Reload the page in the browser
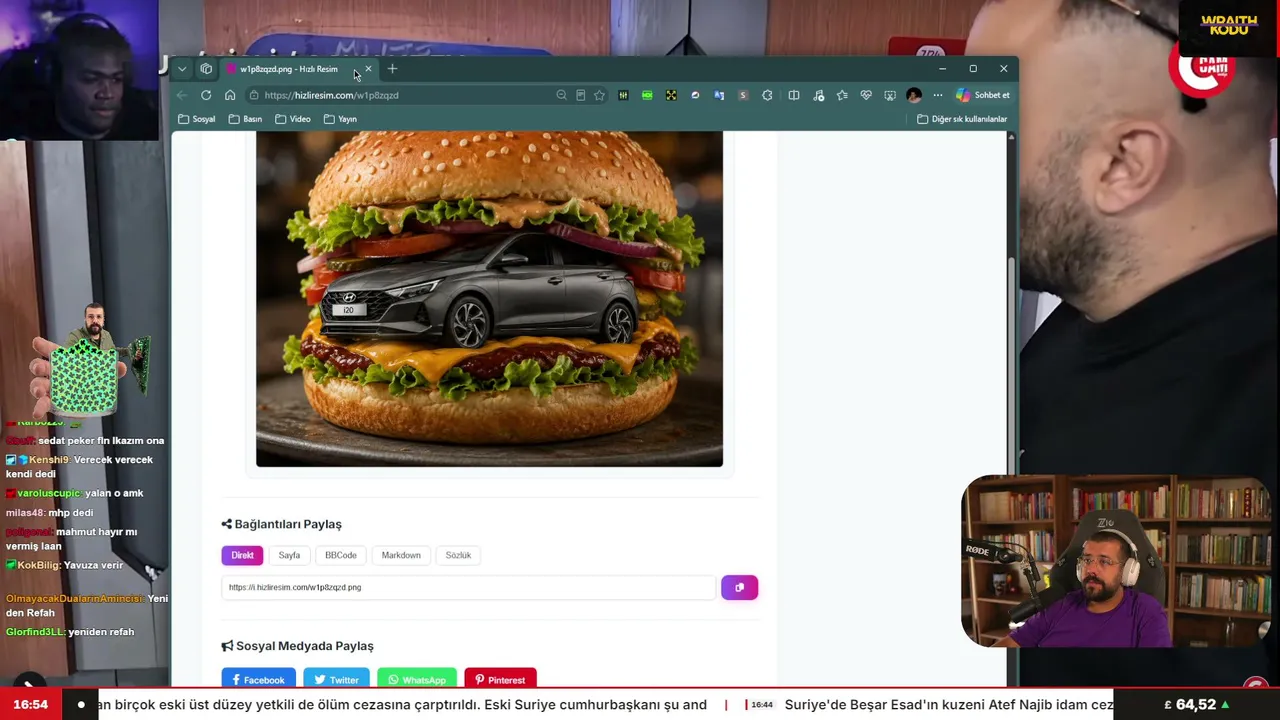 click(x=206, y=95)
